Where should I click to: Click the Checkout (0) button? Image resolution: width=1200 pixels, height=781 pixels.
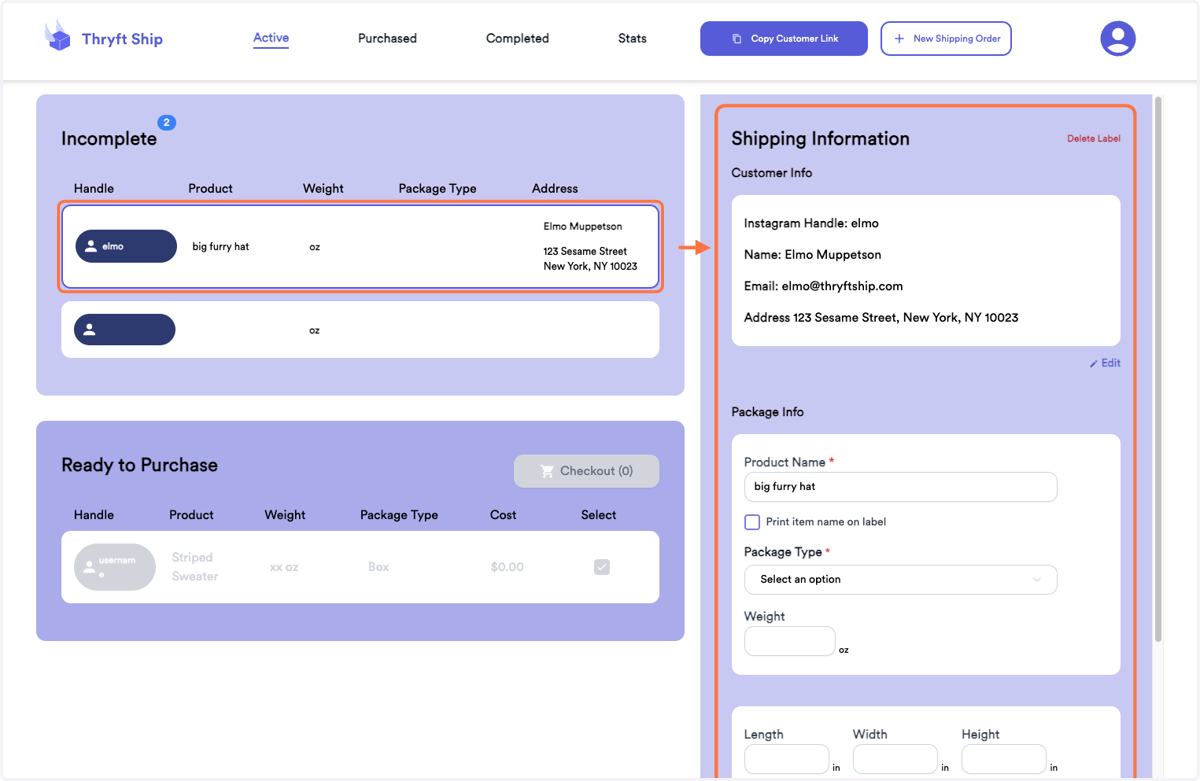587,471
